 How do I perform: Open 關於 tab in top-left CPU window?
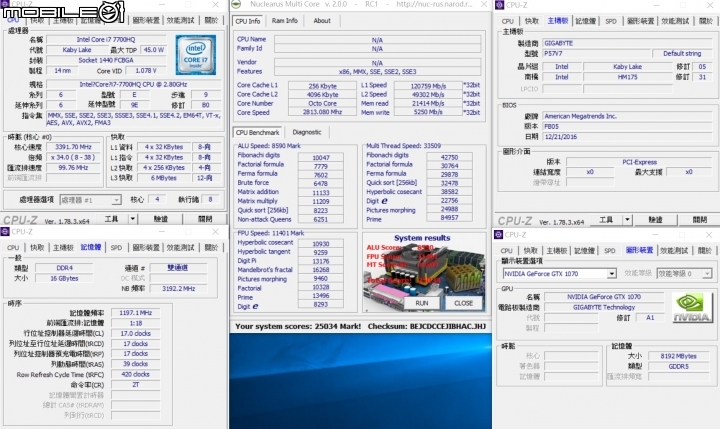click(x=211, y=20)
